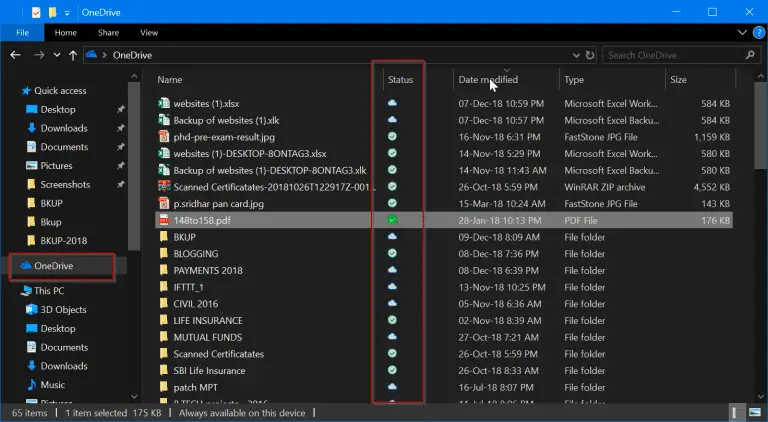The width and height of the screenshot is (768, 422).
Task: Click the folder icon of patch MPT
Action: [164, 387]
